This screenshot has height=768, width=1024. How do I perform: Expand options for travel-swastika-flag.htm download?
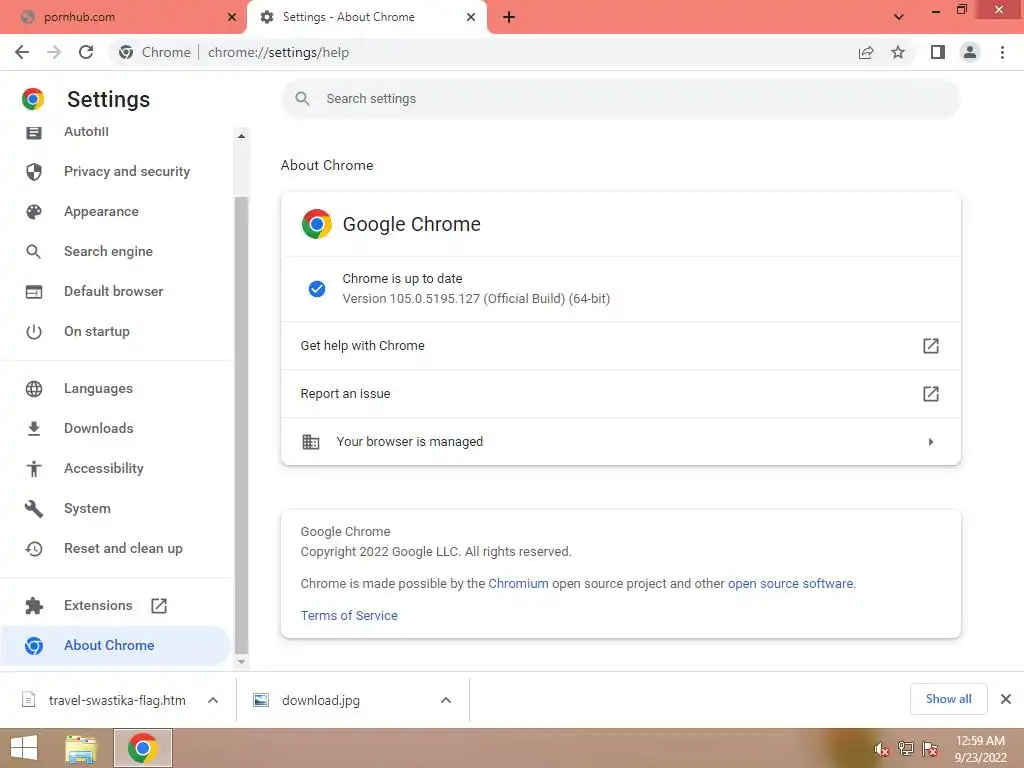click(x=213, y=700)
